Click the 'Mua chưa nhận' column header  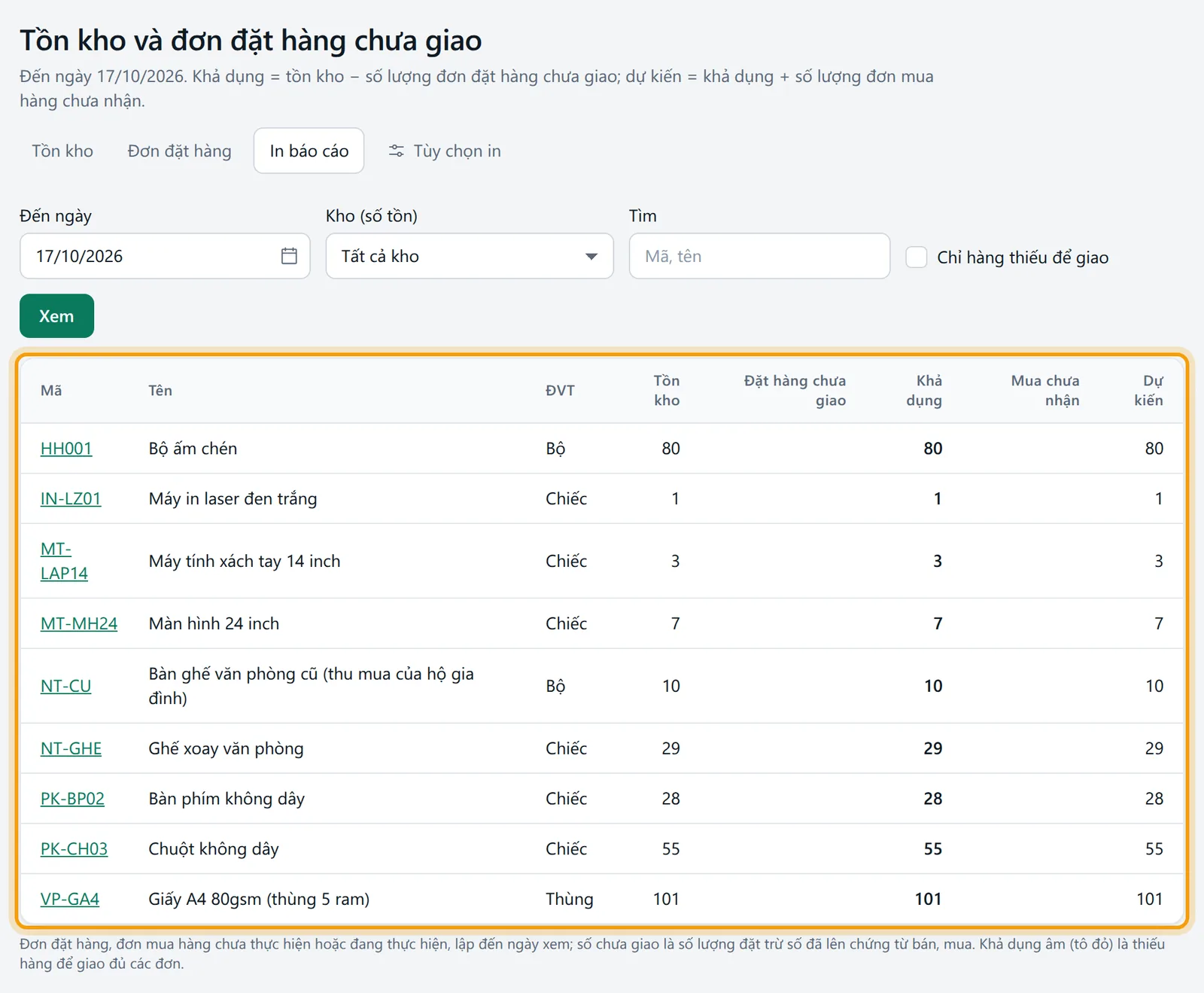1044,391
